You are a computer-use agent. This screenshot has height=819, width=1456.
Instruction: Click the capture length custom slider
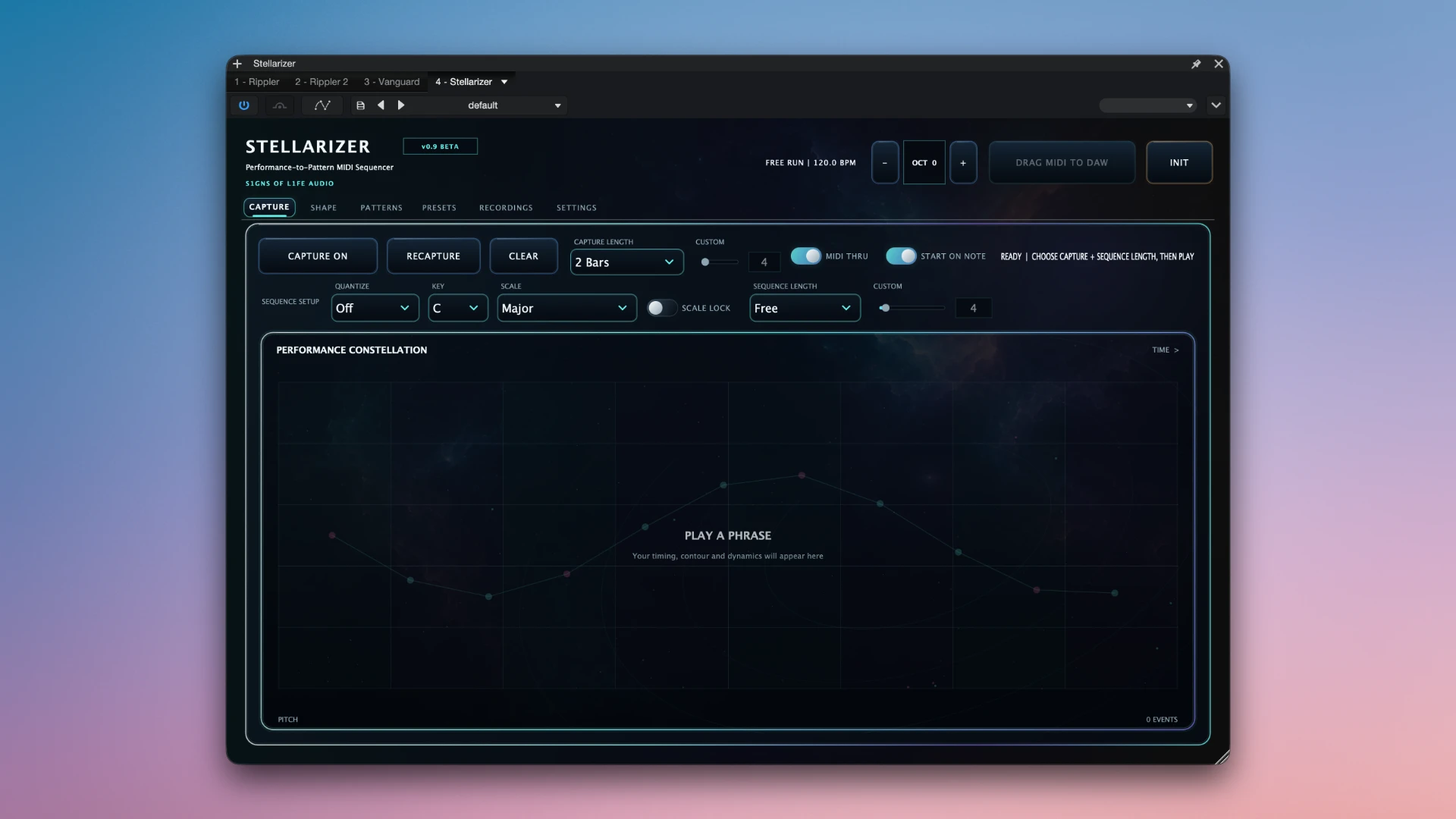[x=719, y=262]
